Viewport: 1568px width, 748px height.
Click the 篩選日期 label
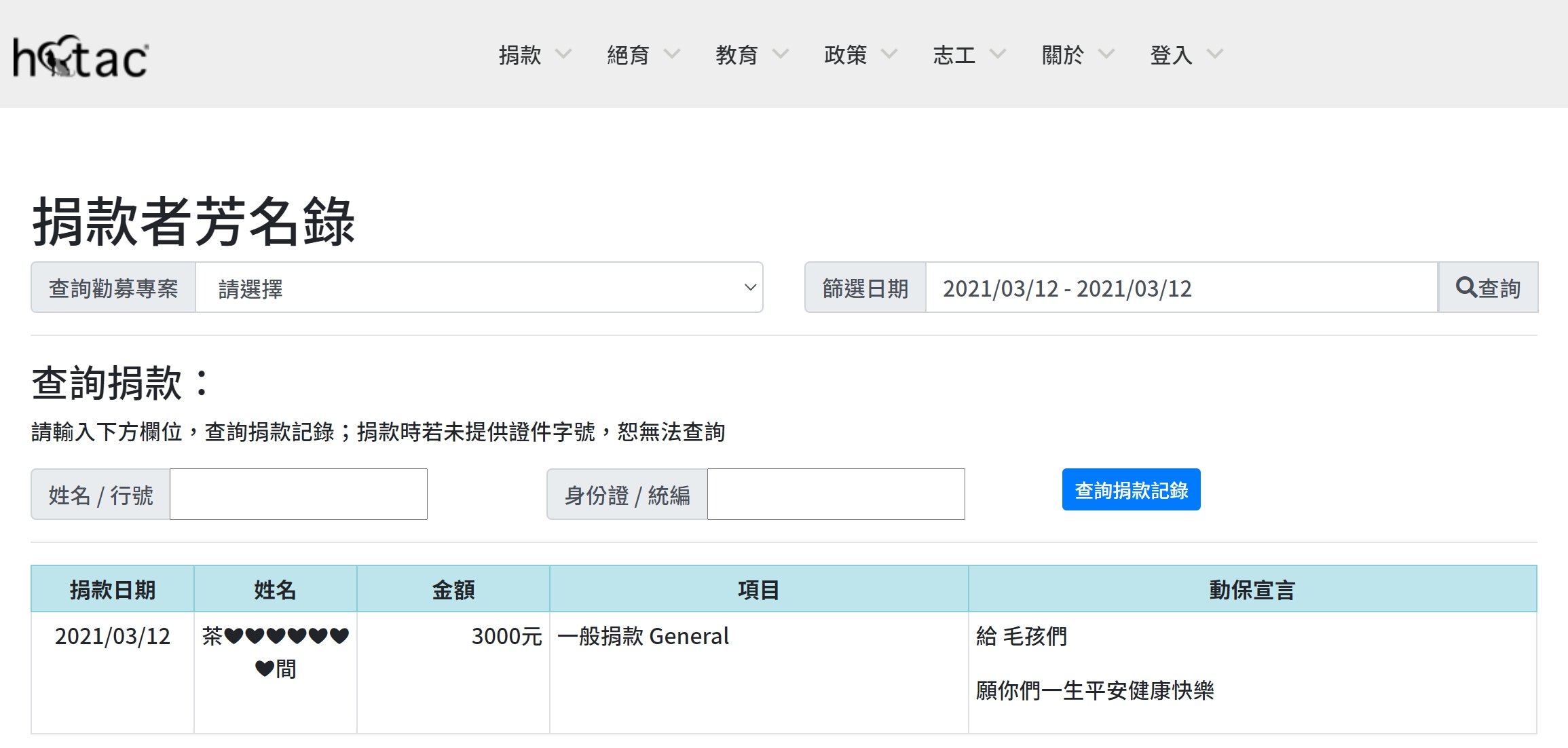(865, 288)
